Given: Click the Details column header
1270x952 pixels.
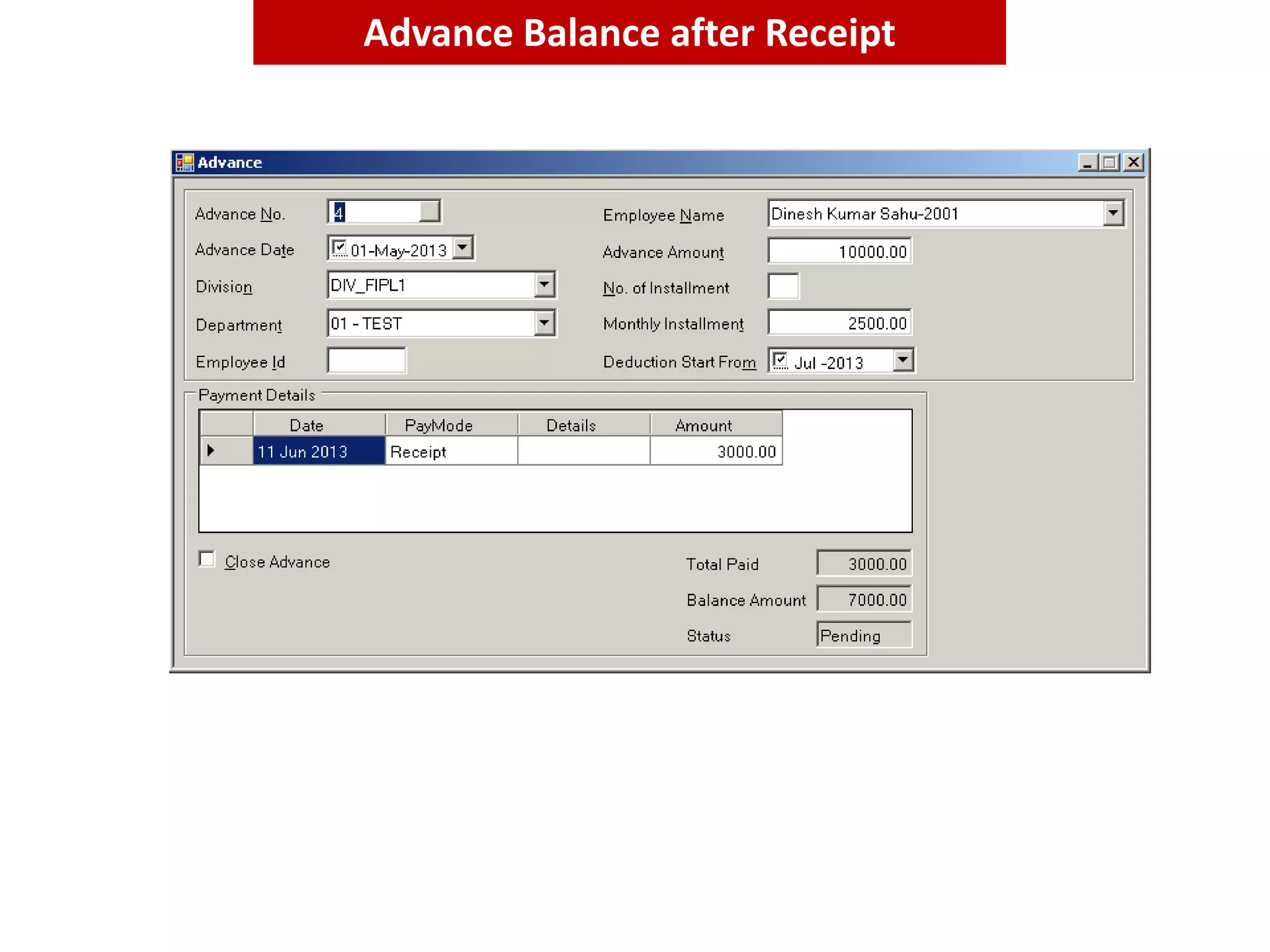Looking at the screenshot, I should point(584,425).
